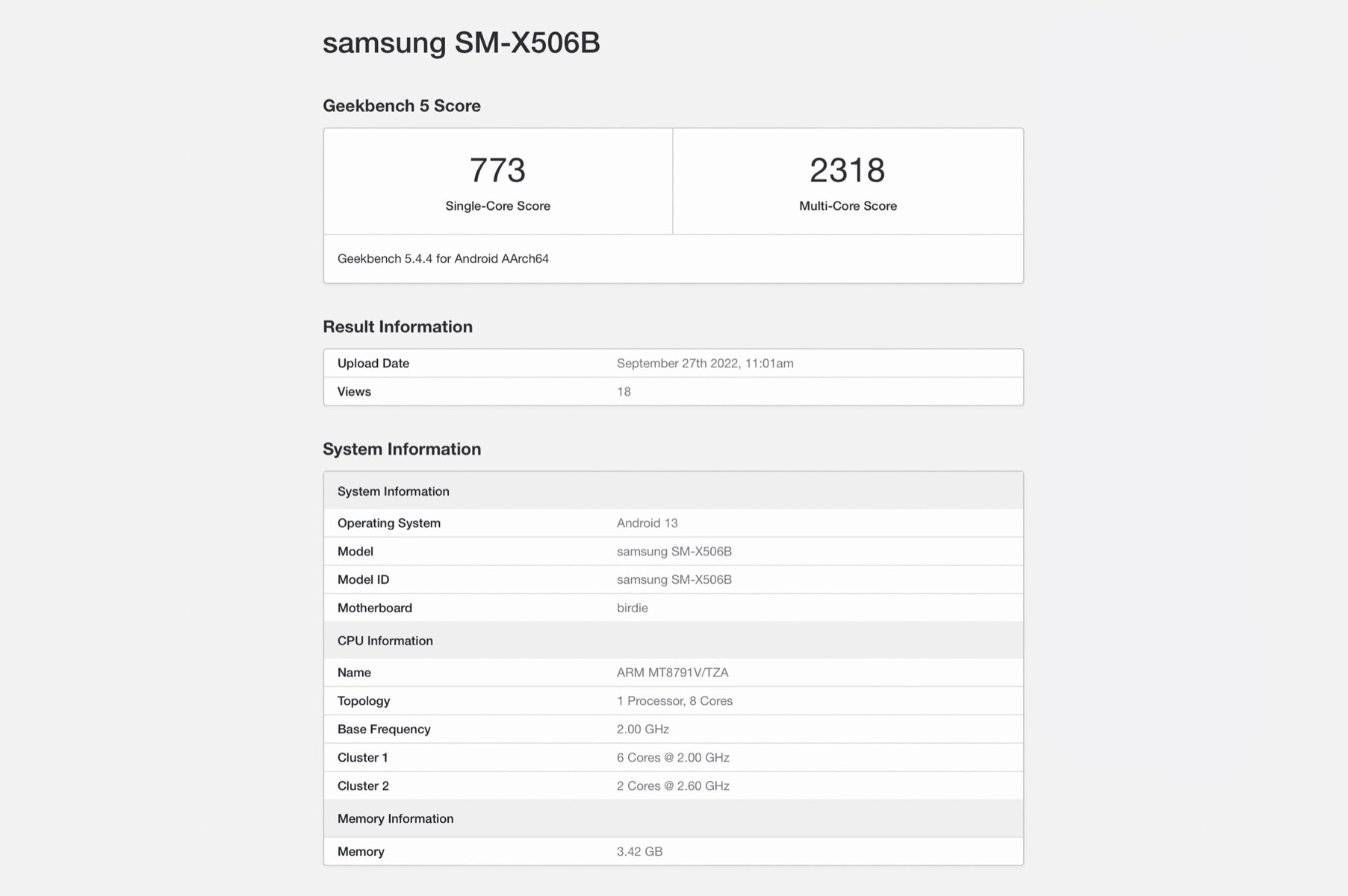Screen dimensions: 1348x896
Task: Click the Cluster 1 value 6 Cores @ 2.00 GHz
Action: pos(673,758)
